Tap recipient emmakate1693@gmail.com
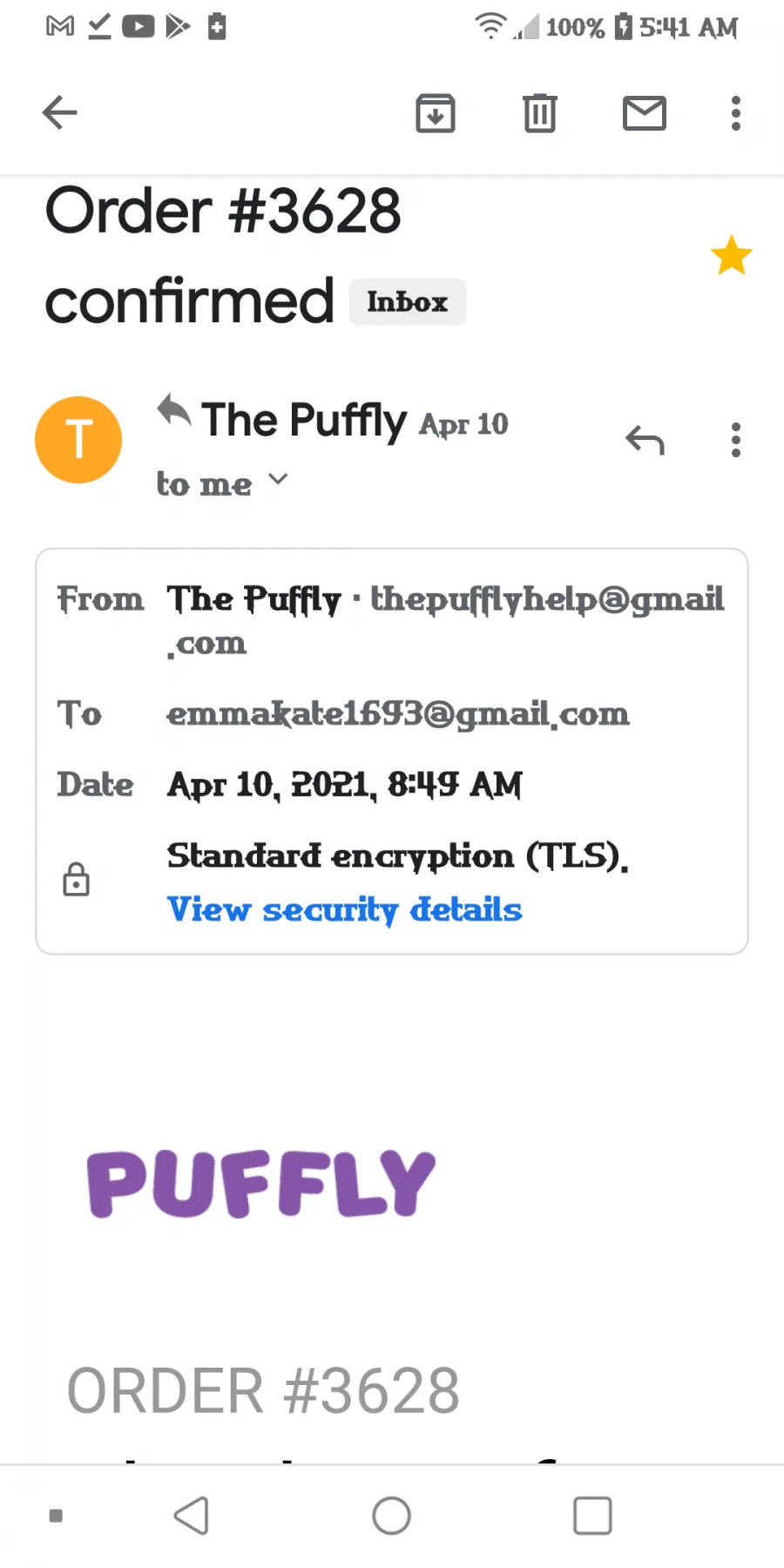The image size is (784, 1568). (x=398, y=714)
